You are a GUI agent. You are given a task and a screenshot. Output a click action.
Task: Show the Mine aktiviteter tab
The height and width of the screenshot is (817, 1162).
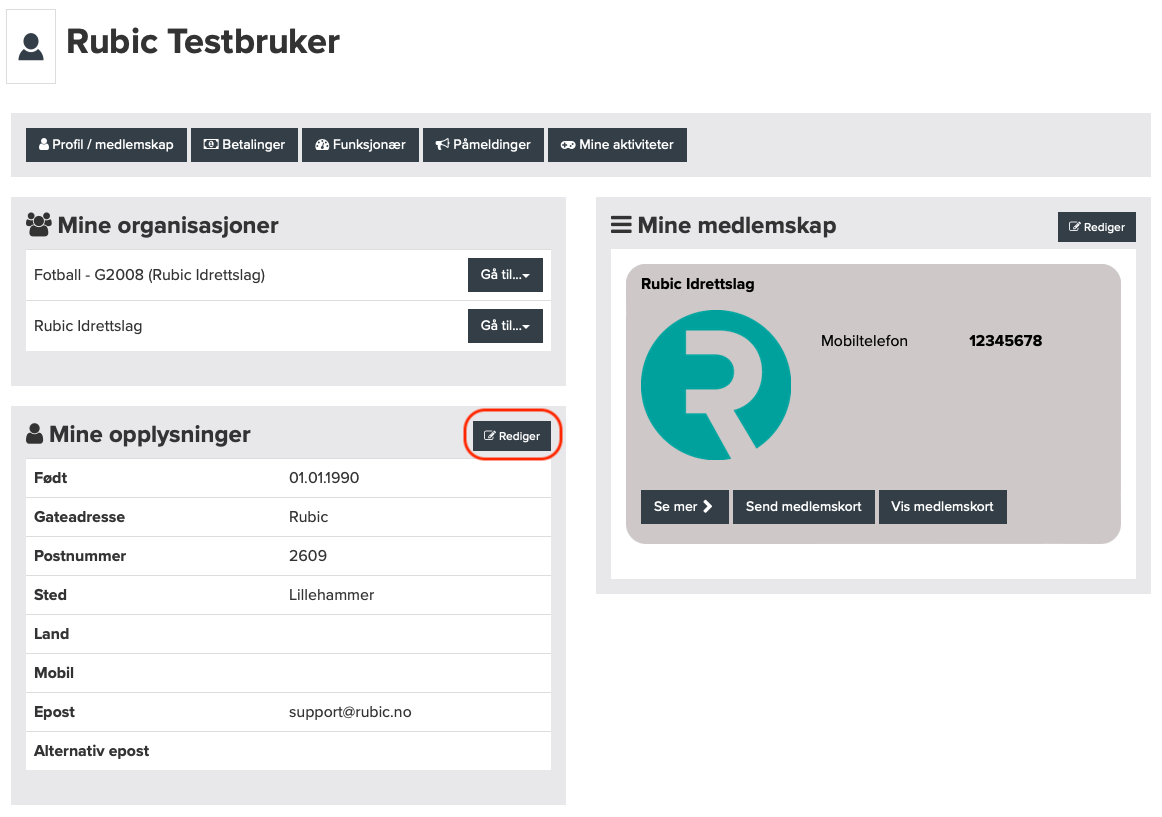point(617,145)
